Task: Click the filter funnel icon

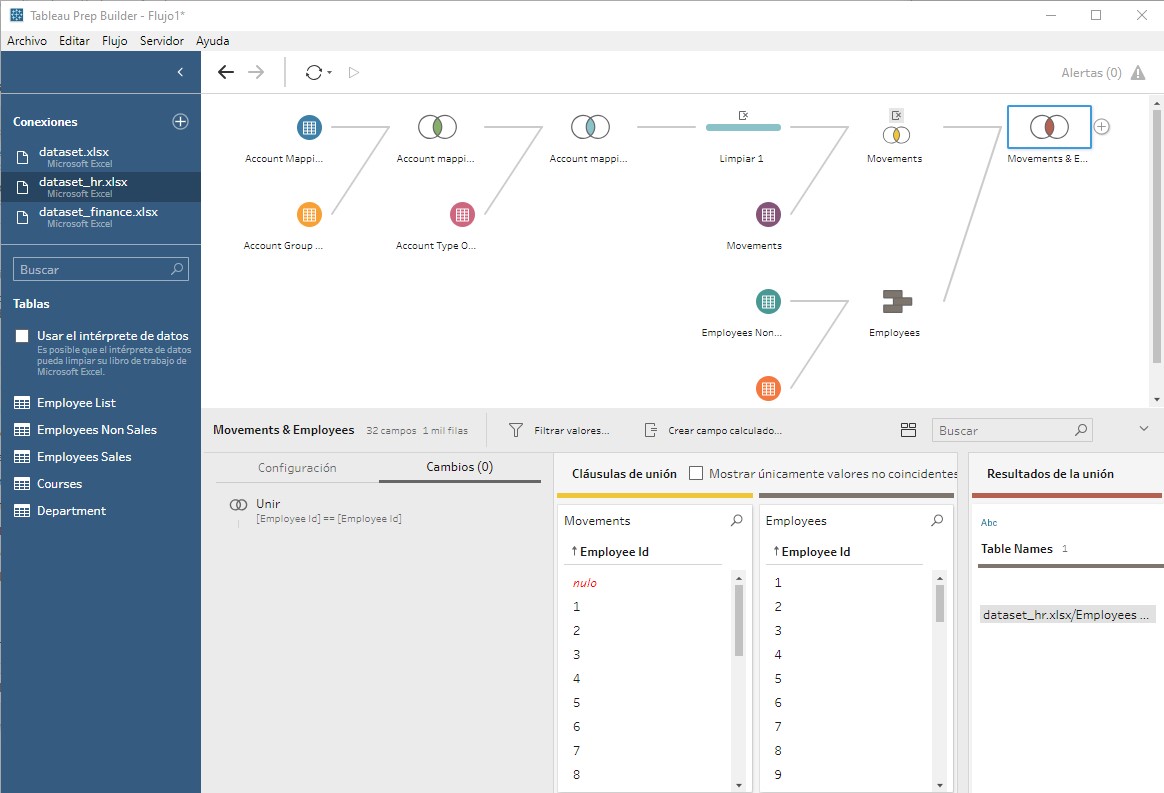Action: tap(516, 430)
